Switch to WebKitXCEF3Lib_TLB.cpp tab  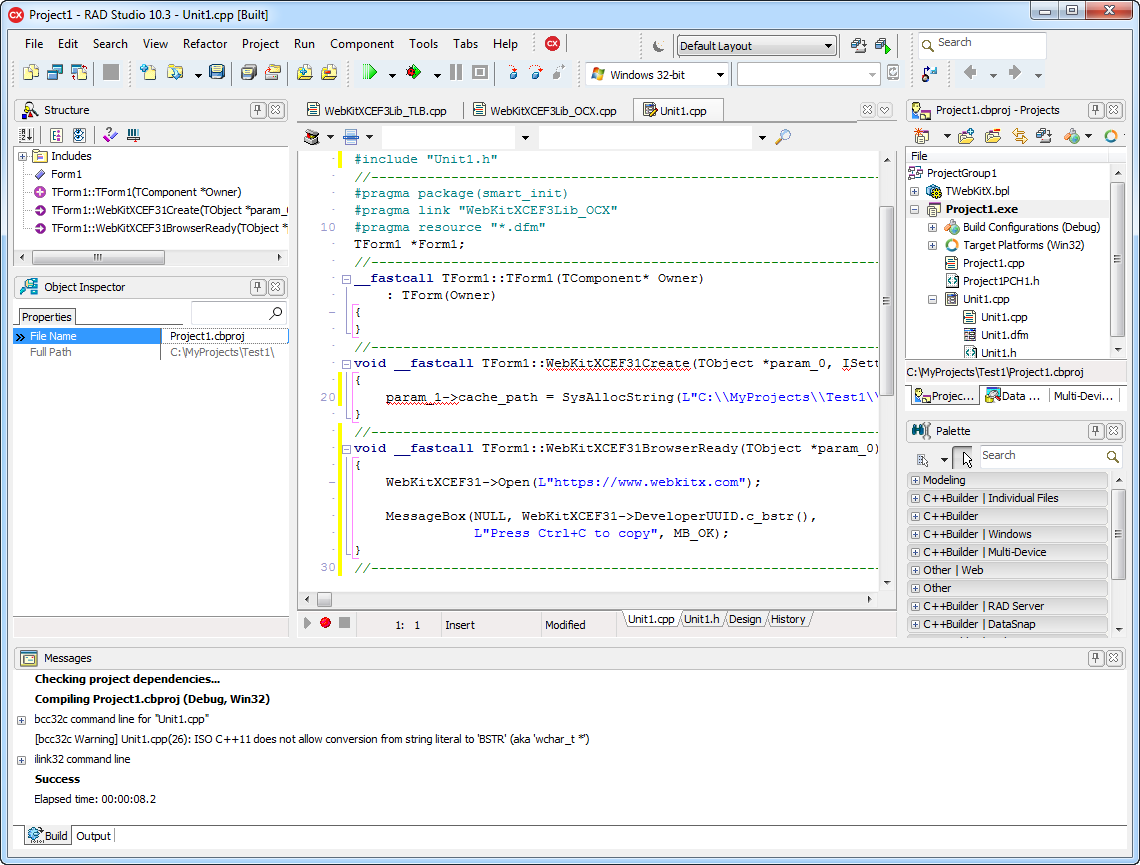[x=377, y=110]
